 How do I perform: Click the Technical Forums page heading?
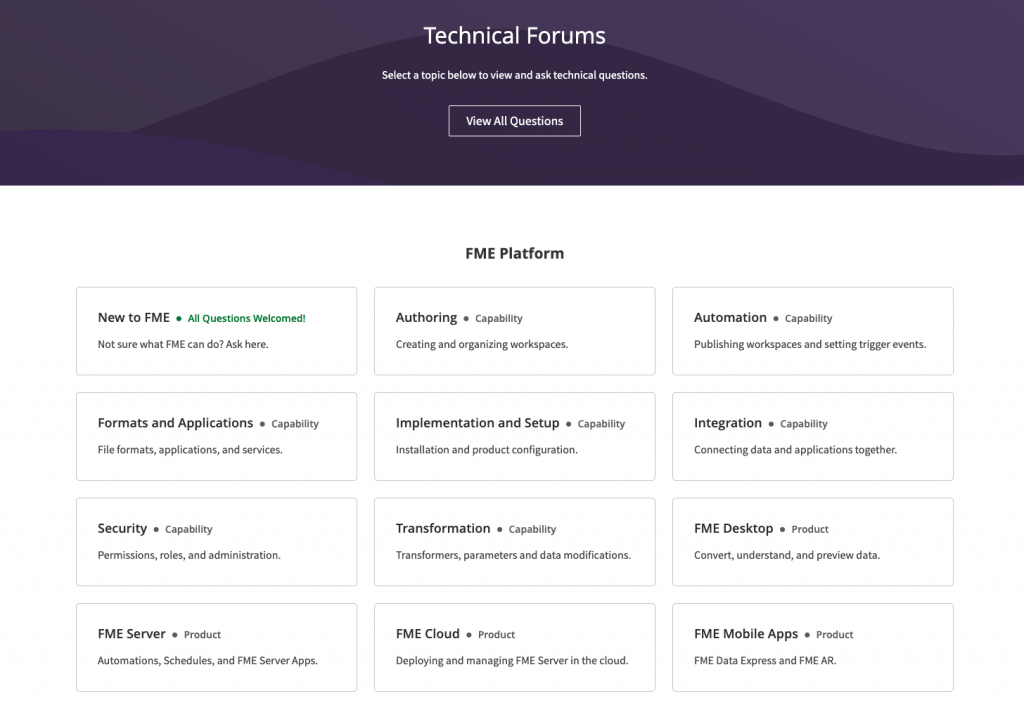pyautogui.click(x=513, y=35)
